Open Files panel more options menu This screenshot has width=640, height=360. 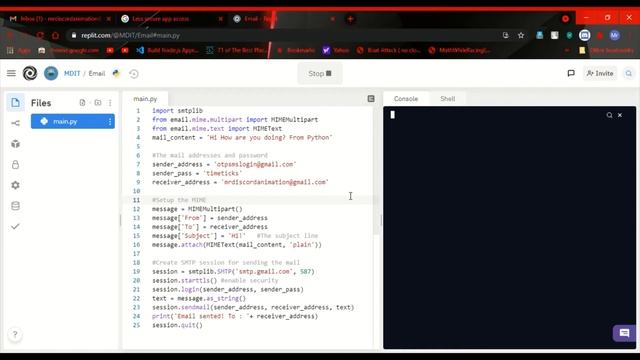[x=110, y=103]
